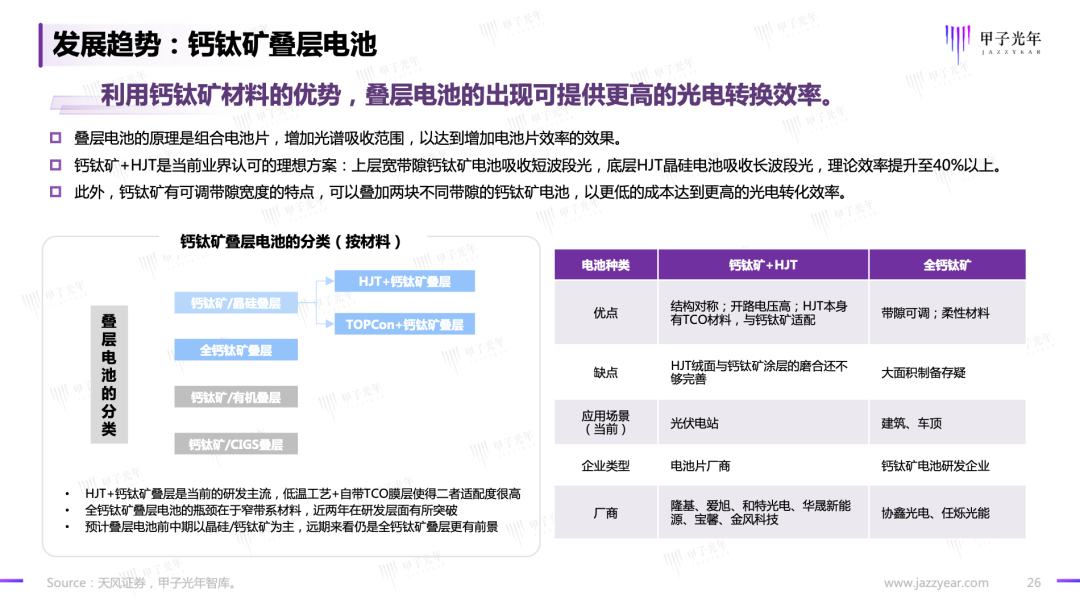Select the 电池种类 table header

click(x=605, y=265)
